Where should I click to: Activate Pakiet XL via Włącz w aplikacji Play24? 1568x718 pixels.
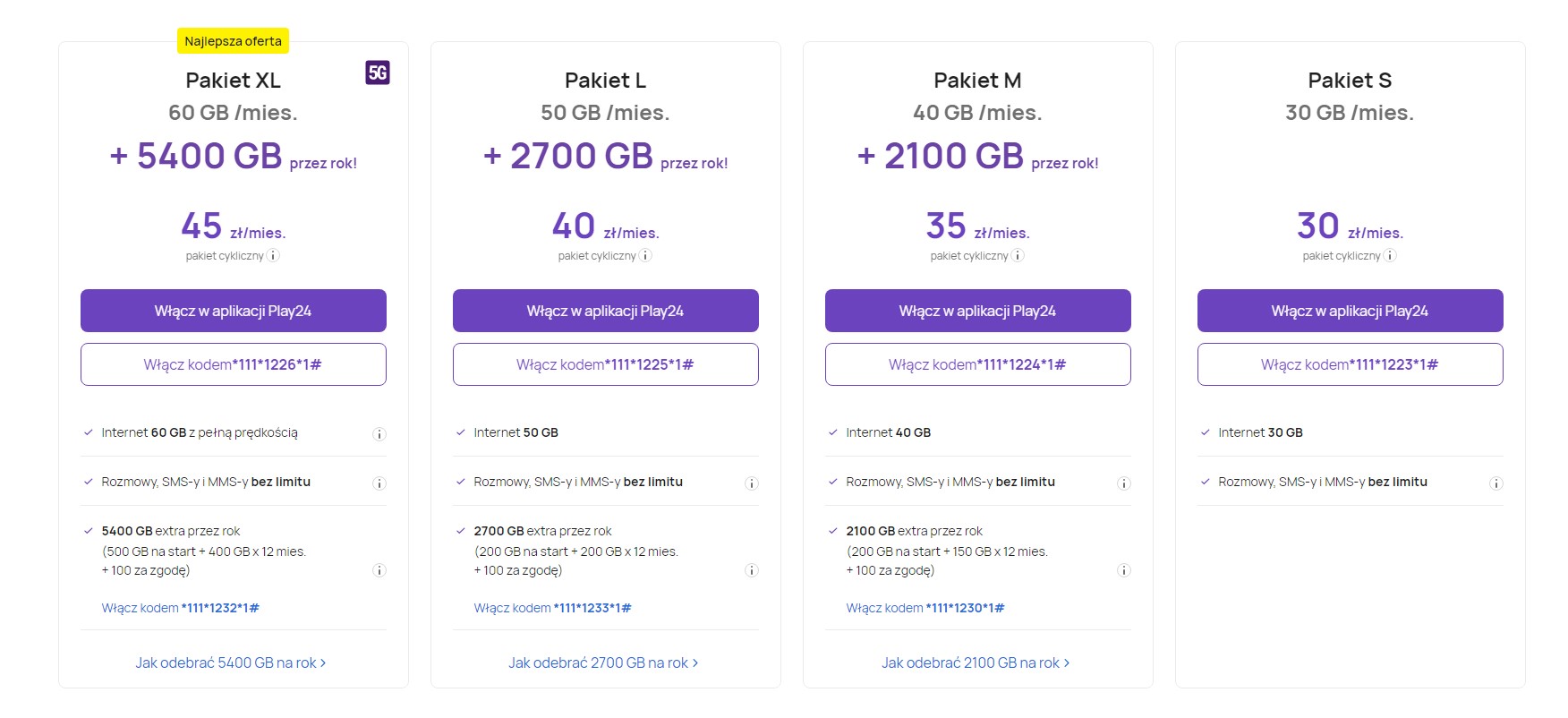(x=234, y=311)
